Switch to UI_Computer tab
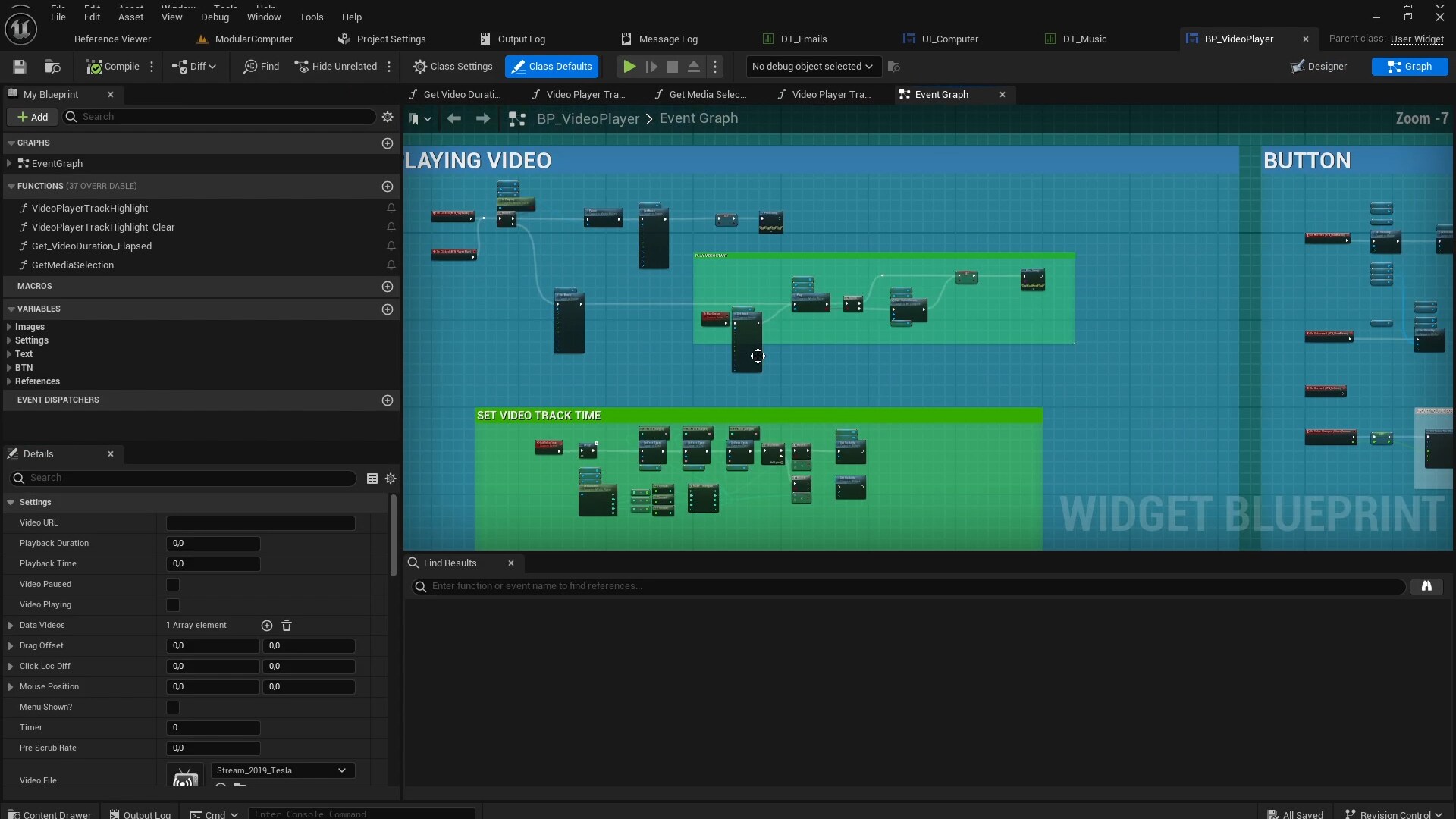 tap(949, 39)
